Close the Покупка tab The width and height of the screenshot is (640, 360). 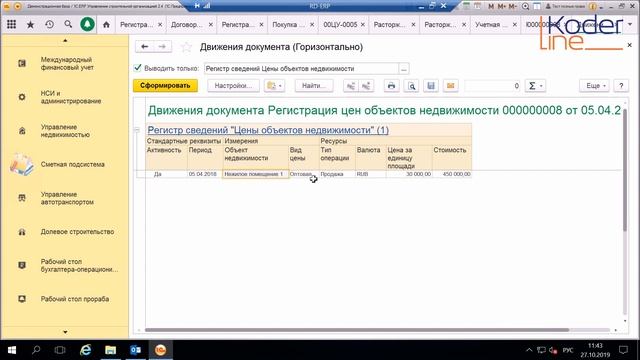pos(312,24)
